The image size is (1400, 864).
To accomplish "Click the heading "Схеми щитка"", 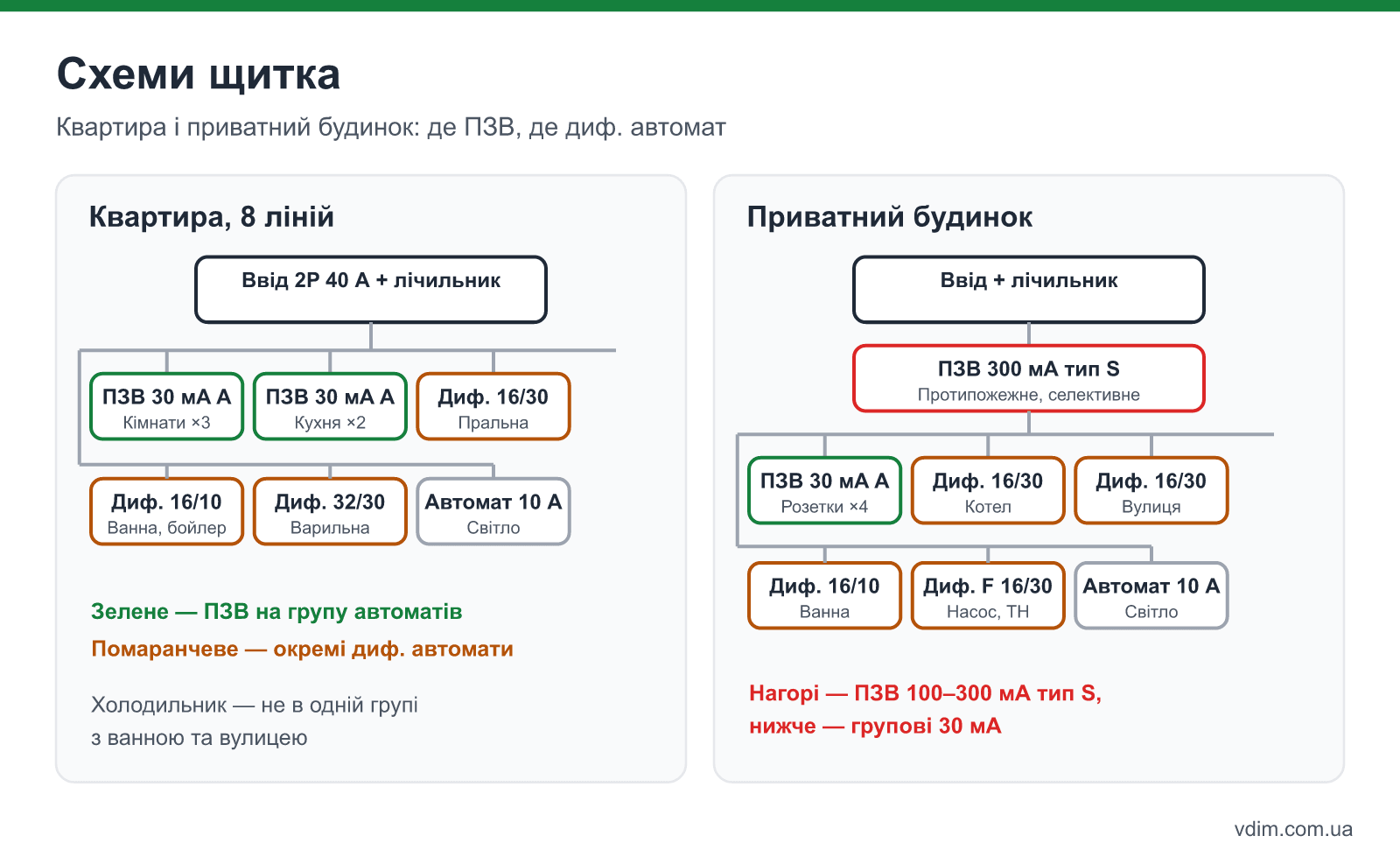I will 199,74.
